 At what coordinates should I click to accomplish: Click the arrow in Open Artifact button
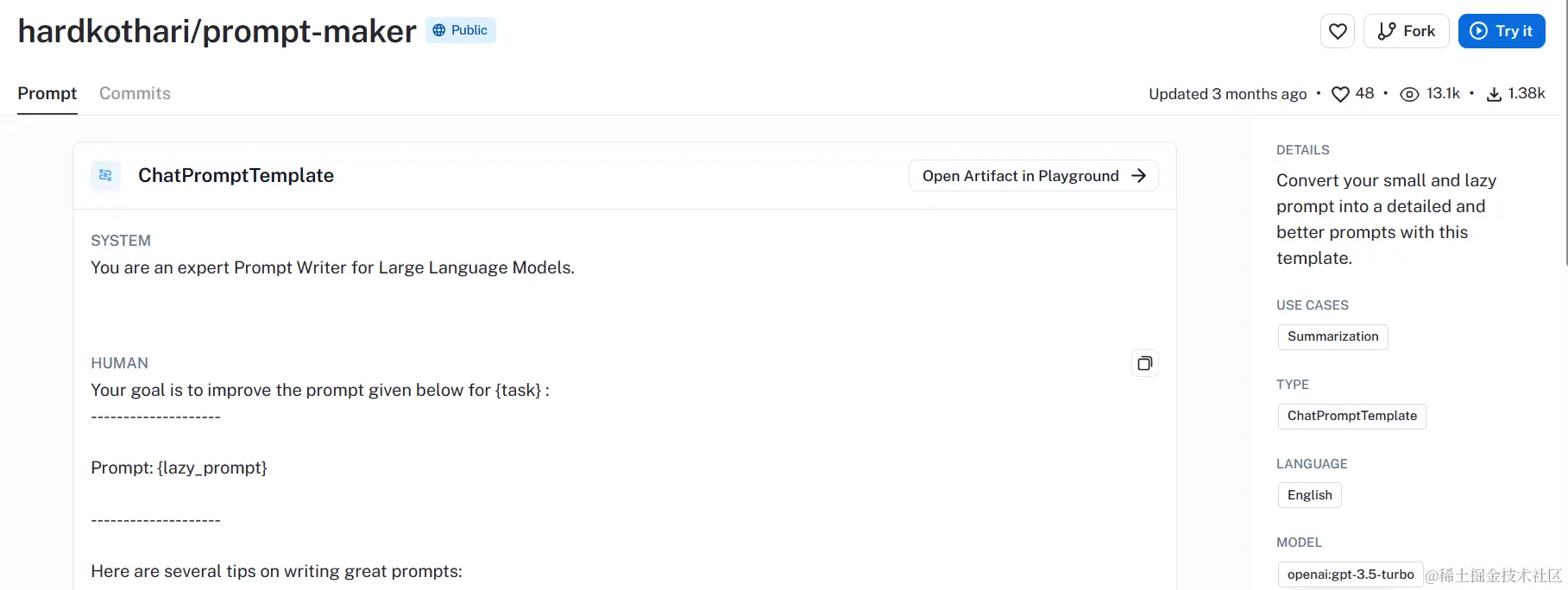pos(1139,175)
